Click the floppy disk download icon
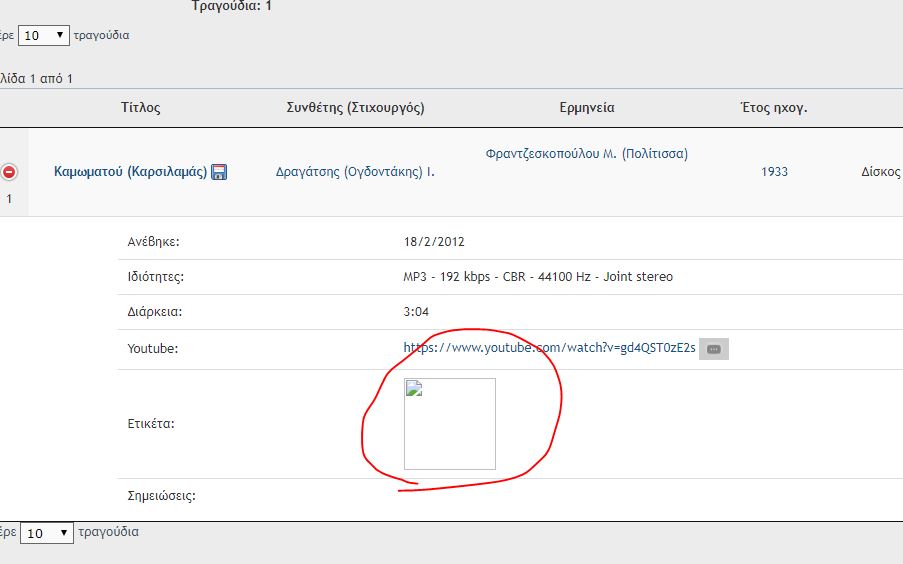 [219, 172]
